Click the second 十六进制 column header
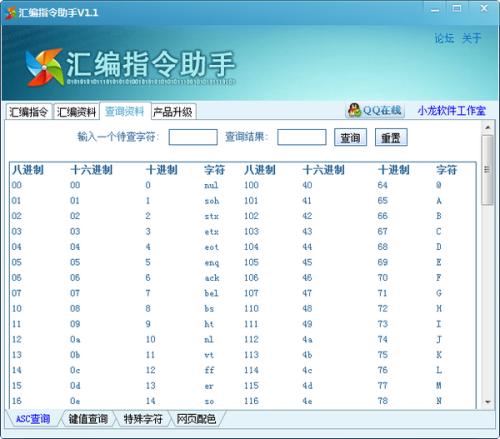 (323, 170)
